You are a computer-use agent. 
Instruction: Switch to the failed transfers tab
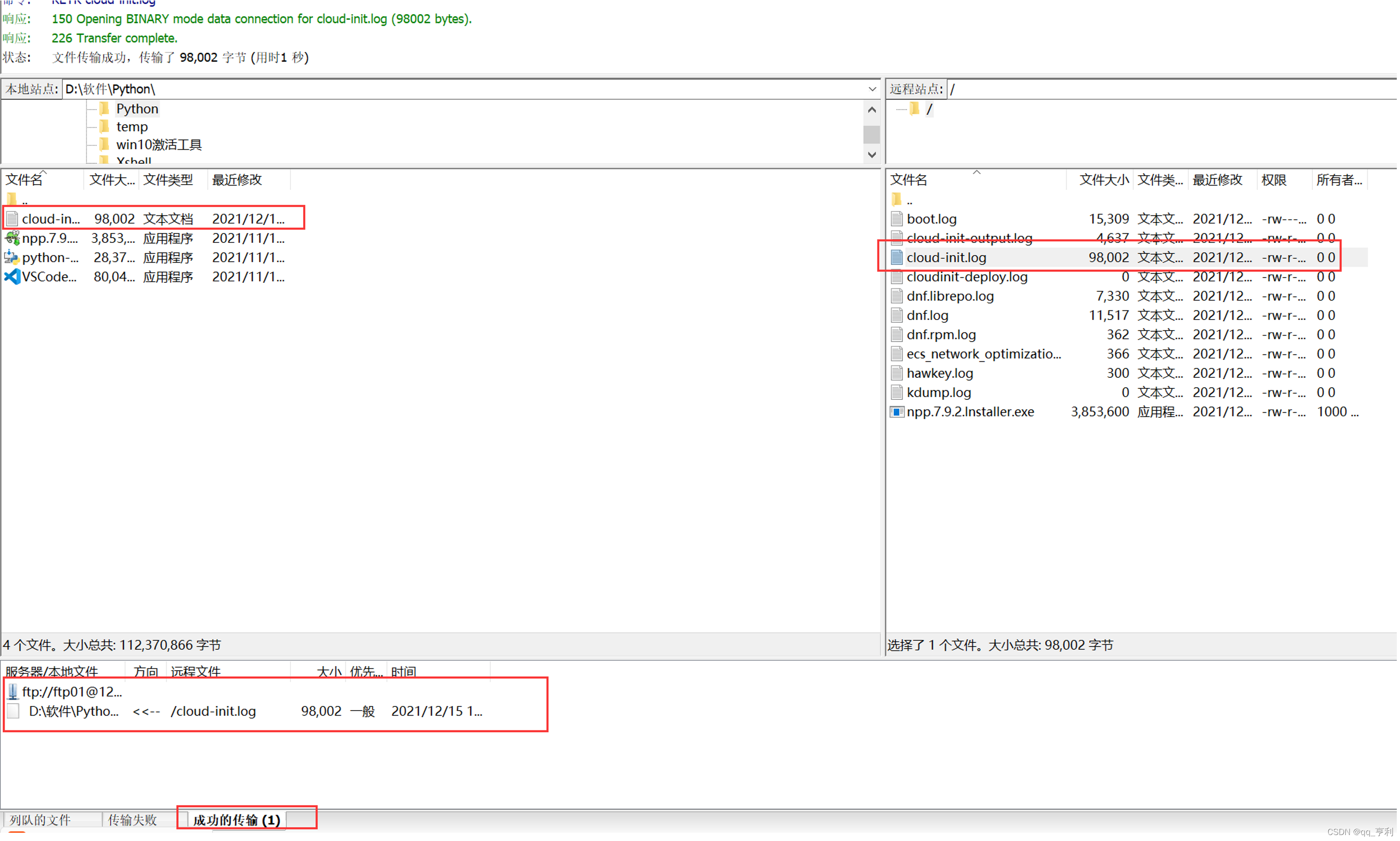click(x=133, y=819)
